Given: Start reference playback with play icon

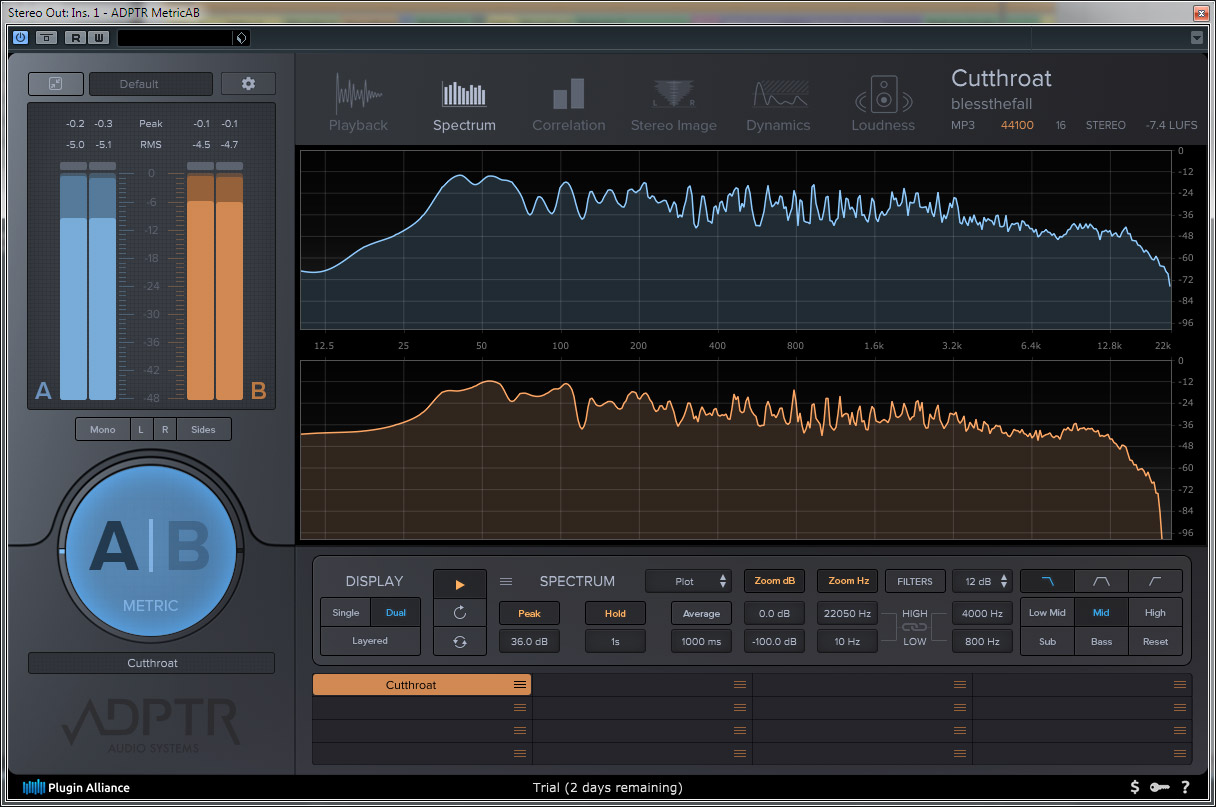Looking at the screenshot, I should (x=460, y=585).
